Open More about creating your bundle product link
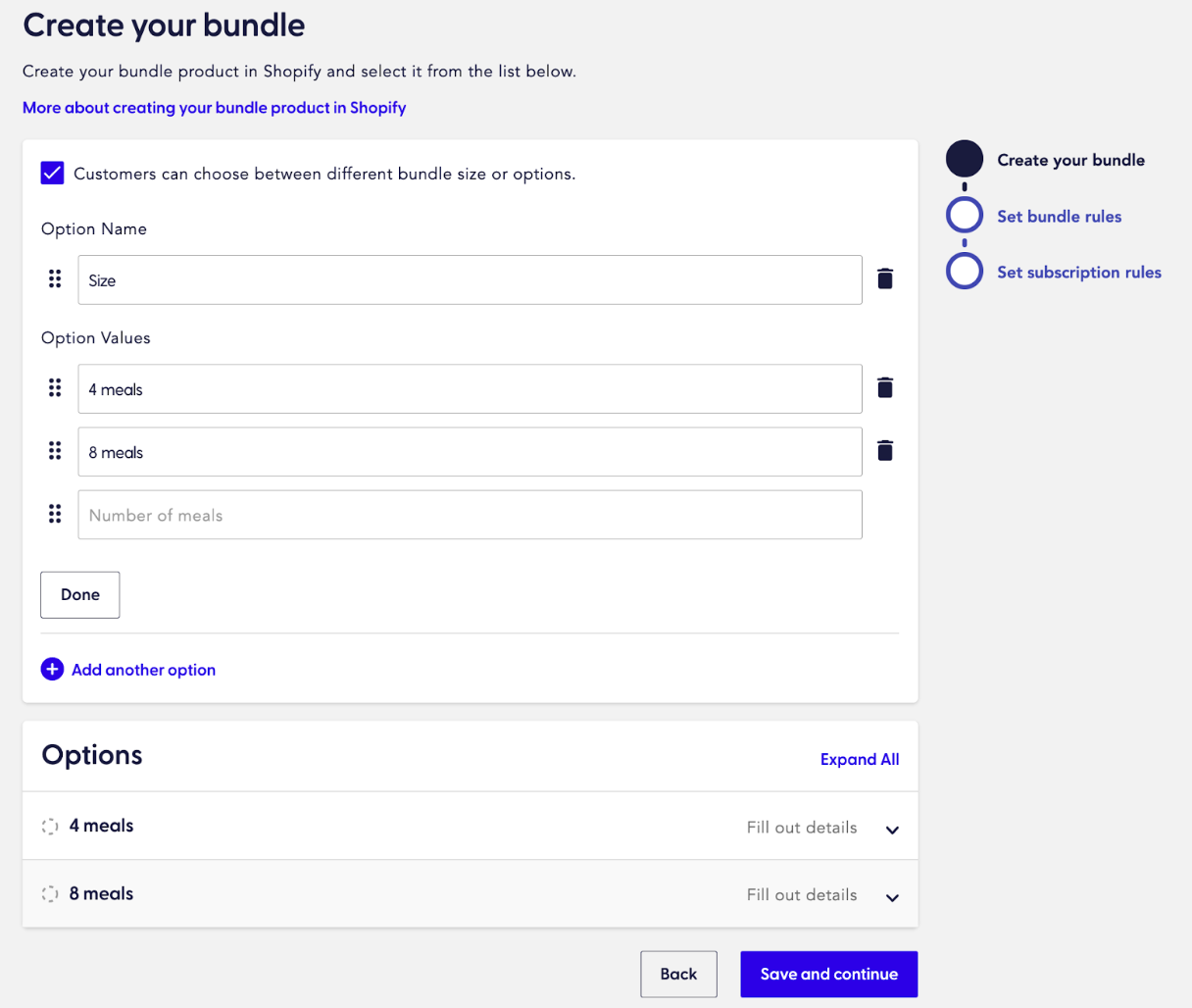Screen dimensions: 1192x1008 (214, 108)
